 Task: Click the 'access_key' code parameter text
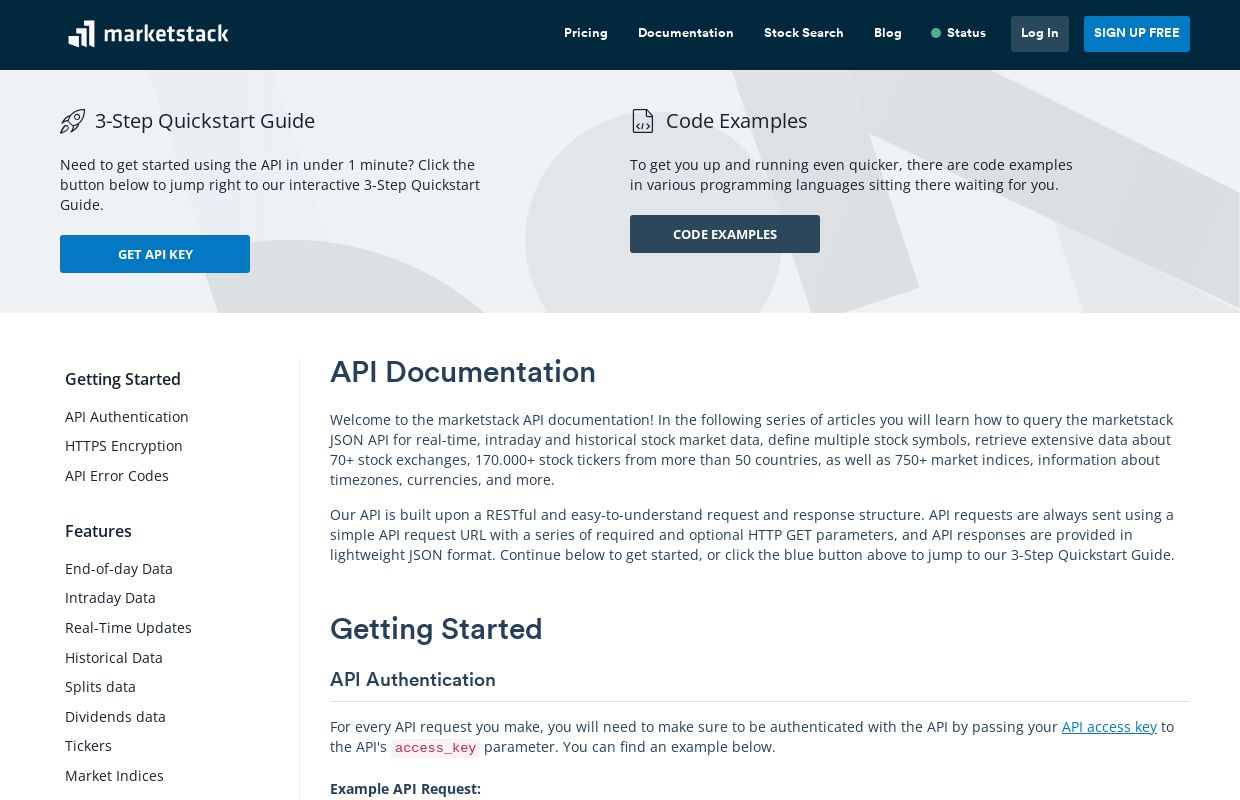[435, 748]
